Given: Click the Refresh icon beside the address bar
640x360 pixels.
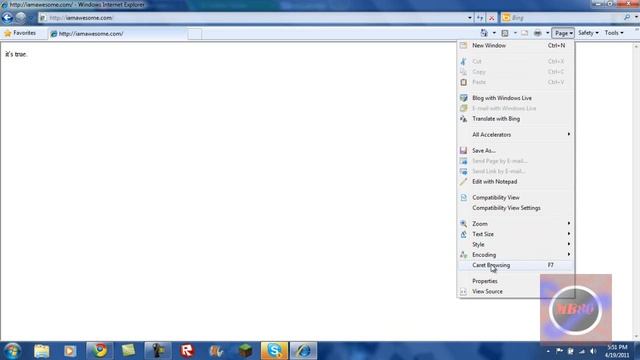Looking at the screenshot, I should (x=480, y=18).
